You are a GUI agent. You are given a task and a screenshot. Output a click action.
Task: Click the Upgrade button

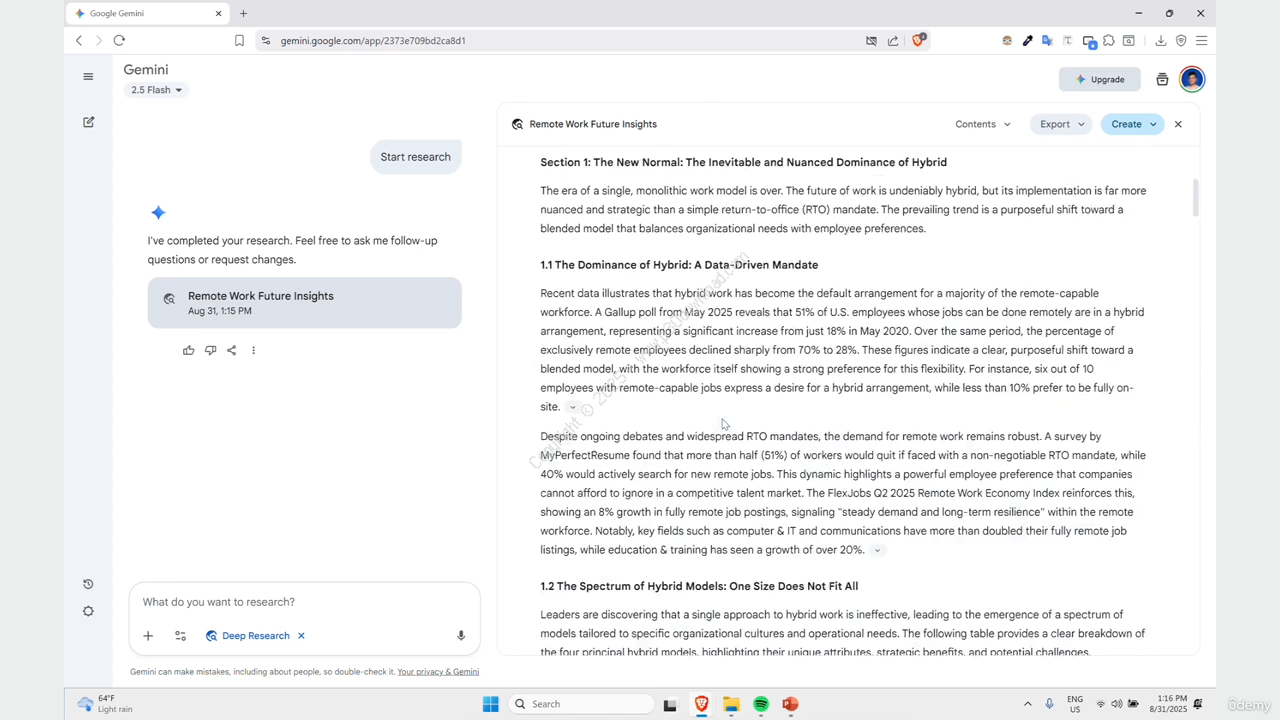(1099, 79)
